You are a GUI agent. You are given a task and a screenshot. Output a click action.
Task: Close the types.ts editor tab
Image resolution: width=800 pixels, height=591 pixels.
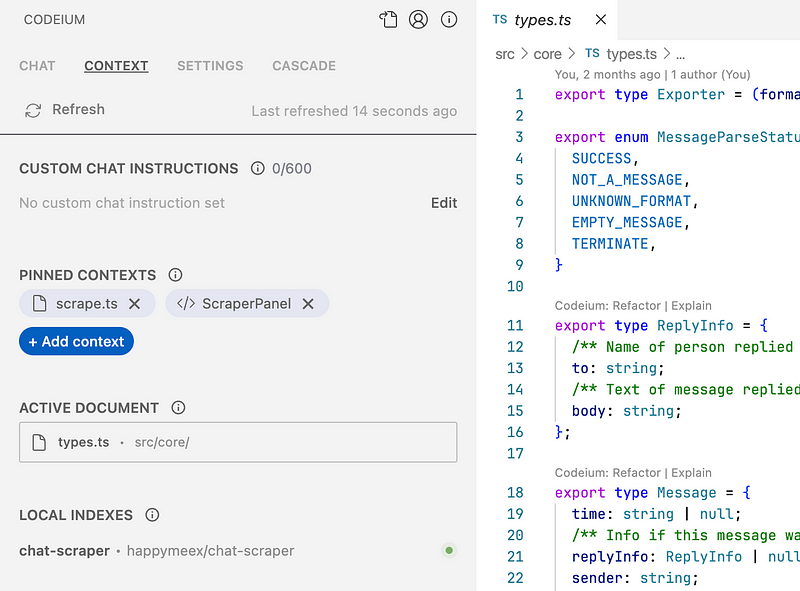click(601, 19)
